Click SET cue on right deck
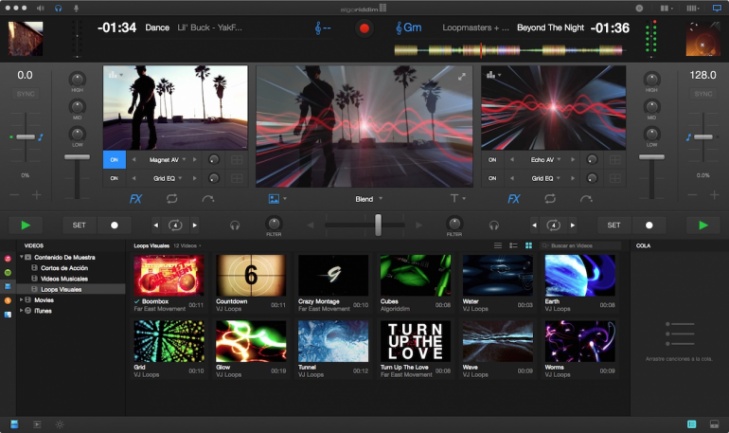 point(614,226)
